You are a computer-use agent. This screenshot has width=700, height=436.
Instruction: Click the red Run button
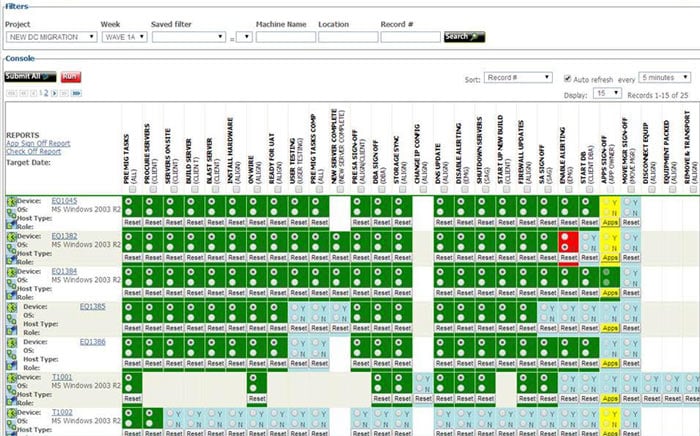71,76
